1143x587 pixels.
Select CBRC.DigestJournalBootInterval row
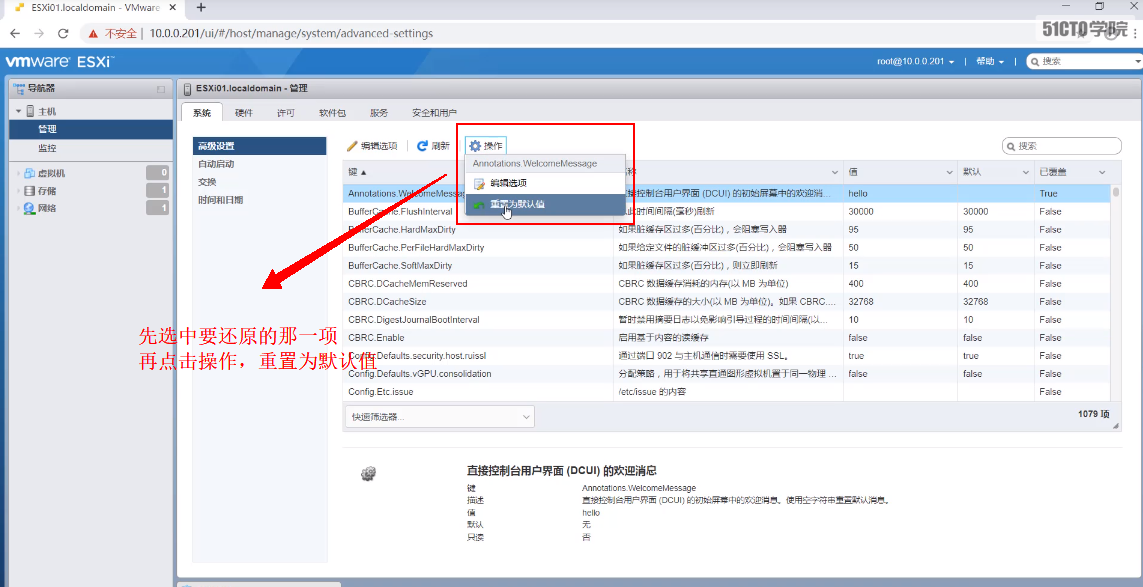pyautogui.click(x=727, y=319)
